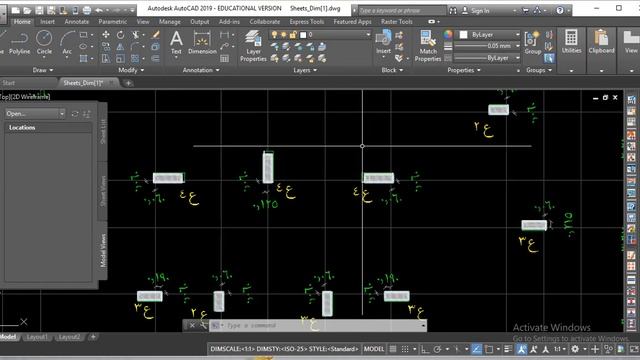Select the Circle draw tool
The height and width of the screenshot is (360, 640).
point(44,43)
